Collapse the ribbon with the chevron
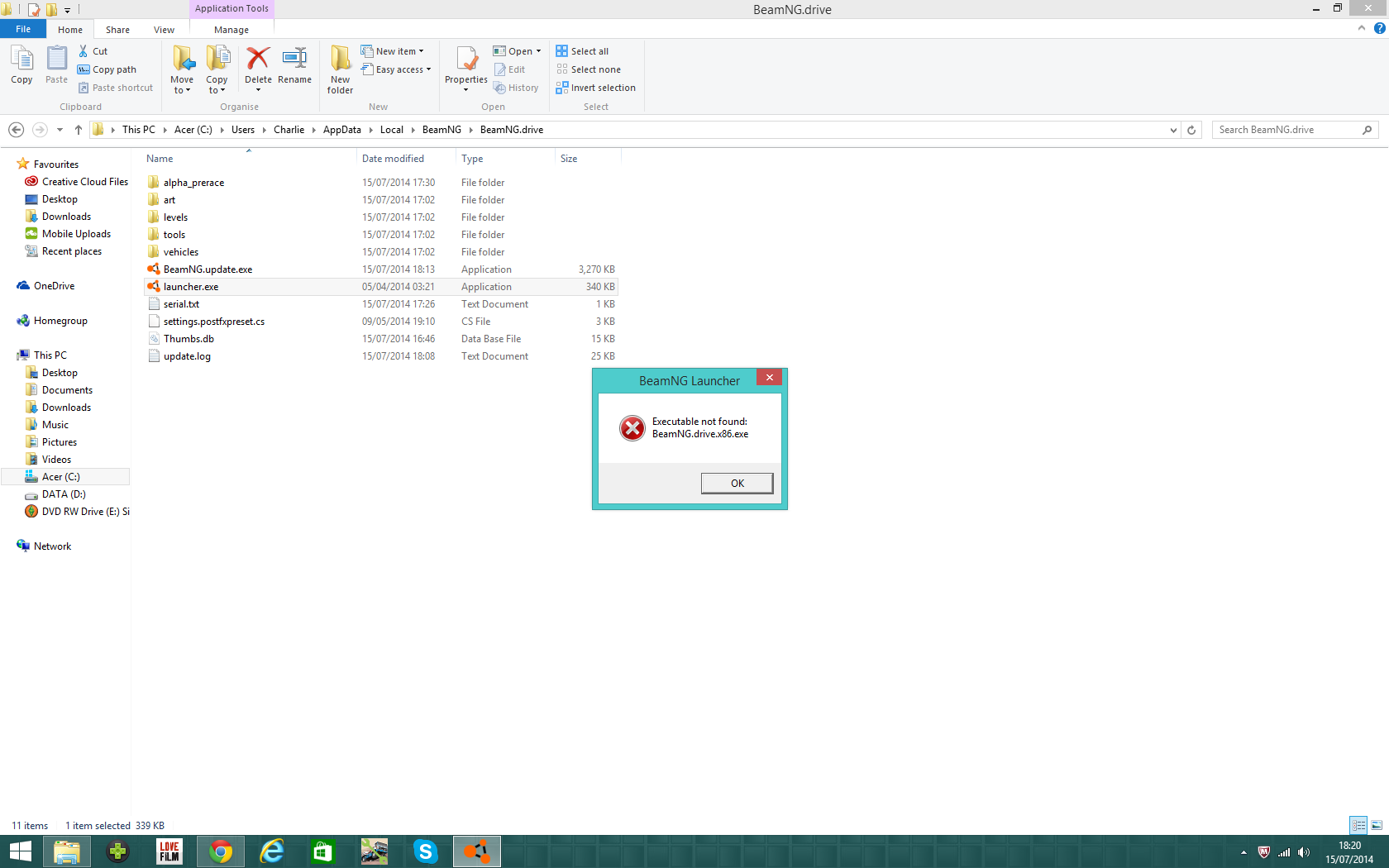 coord(1362,28)
